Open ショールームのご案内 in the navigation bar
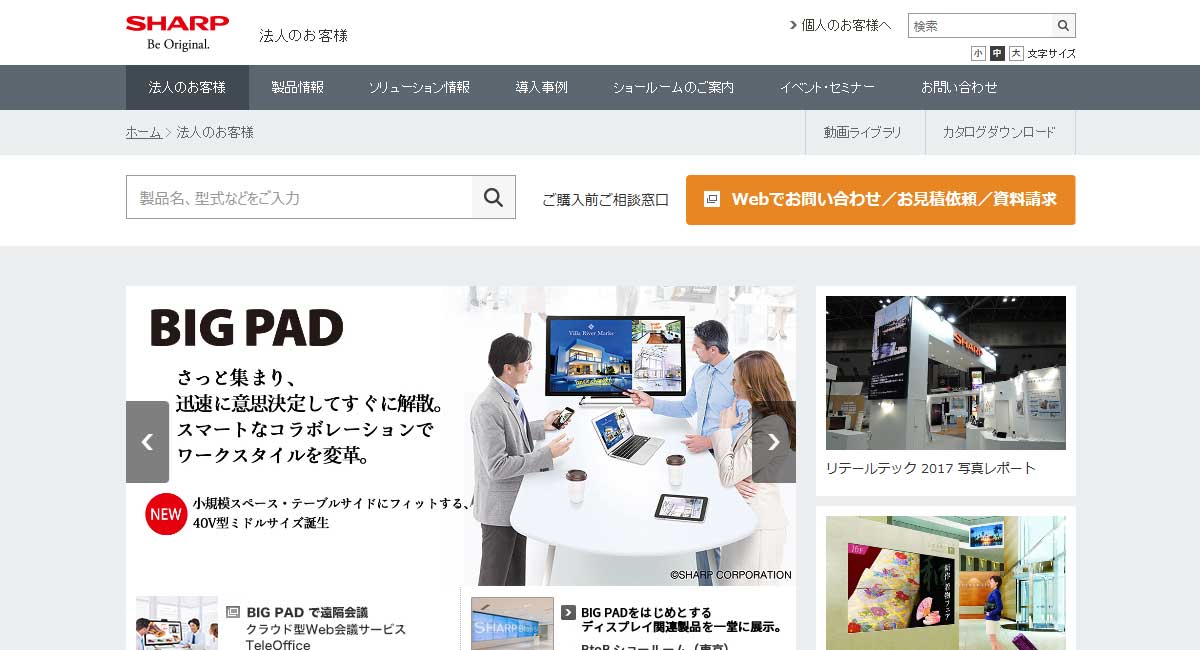This screenshot has width=1200, height=650. tap(673, 87)
